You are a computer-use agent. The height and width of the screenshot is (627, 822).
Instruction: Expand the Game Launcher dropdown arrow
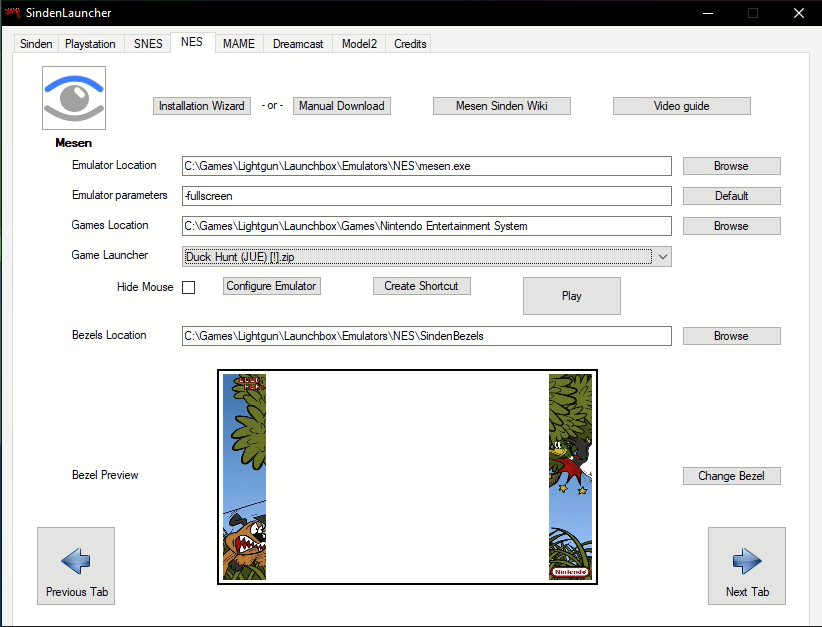(663, 257)
